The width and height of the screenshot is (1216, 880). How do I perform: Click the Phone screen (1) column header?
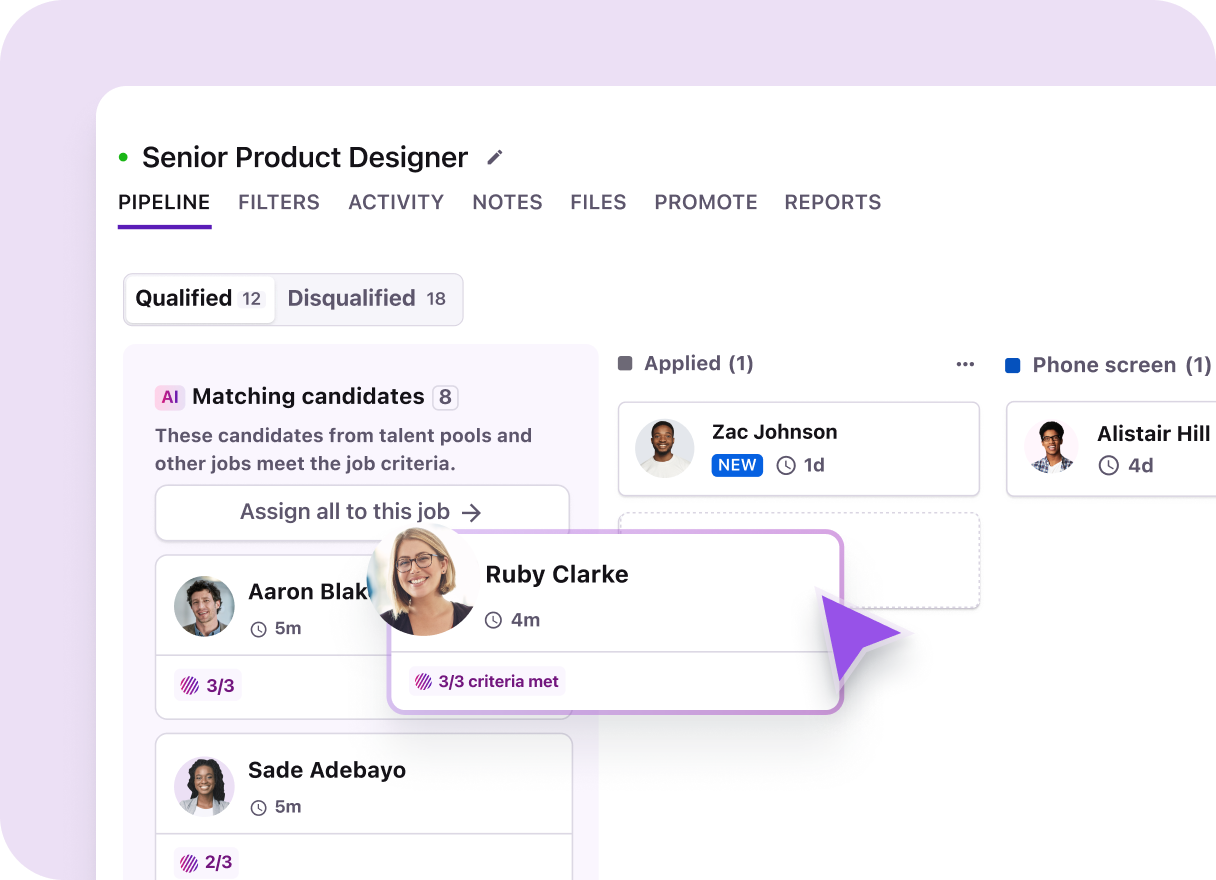1122,366
